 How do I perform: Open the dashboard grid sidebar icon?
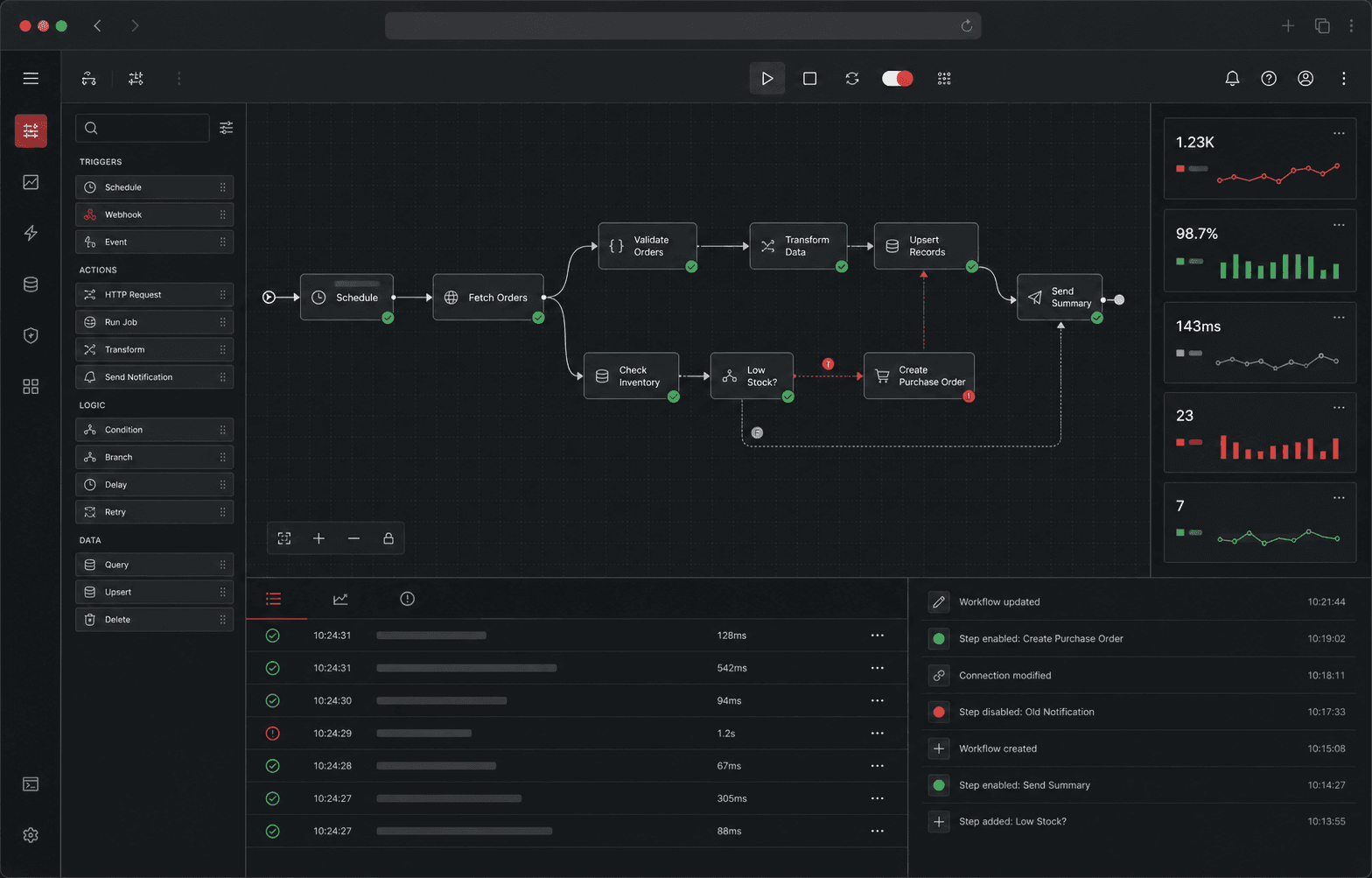(x=31, y=387)
